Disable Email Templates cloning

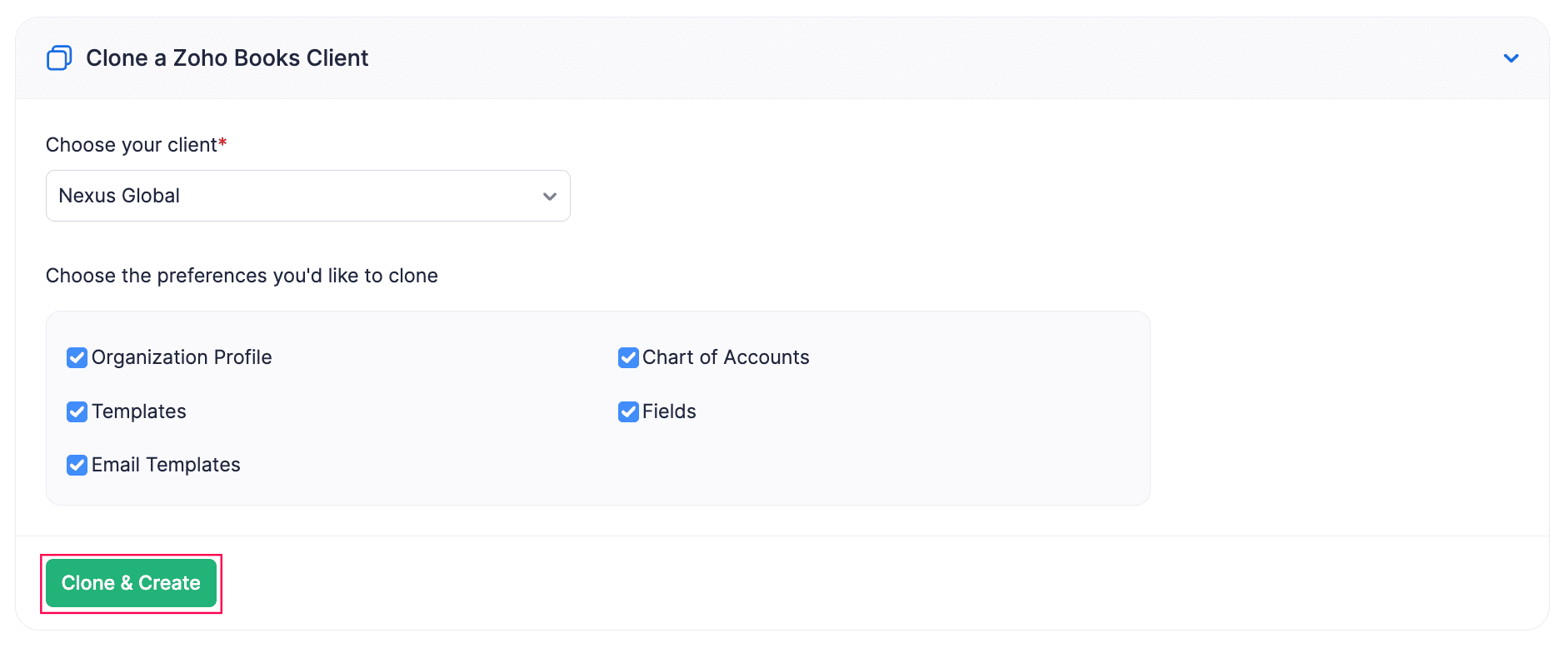point(77,465)
